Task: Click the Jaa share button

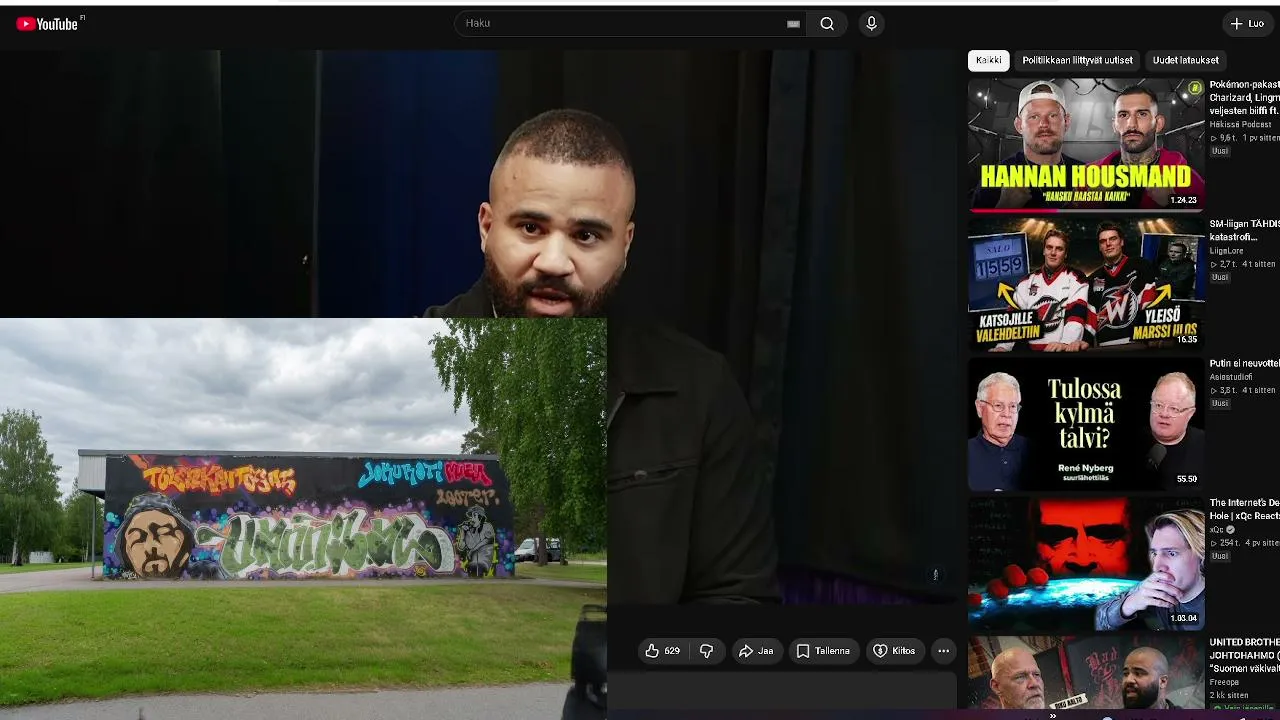Action: pyautogui.click(x=756, y=651)
